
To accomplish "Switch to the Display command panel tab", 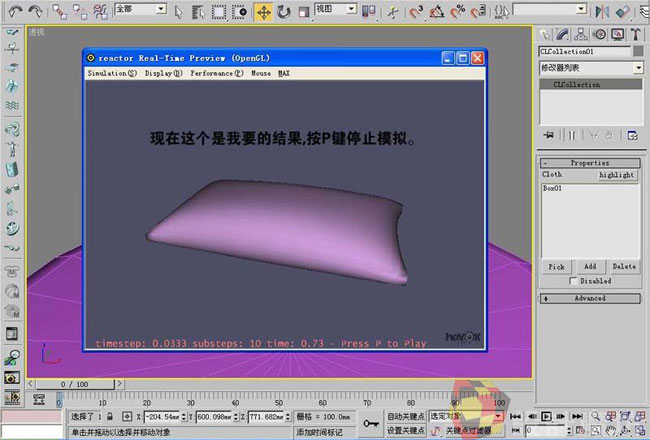I will [617, 34].
